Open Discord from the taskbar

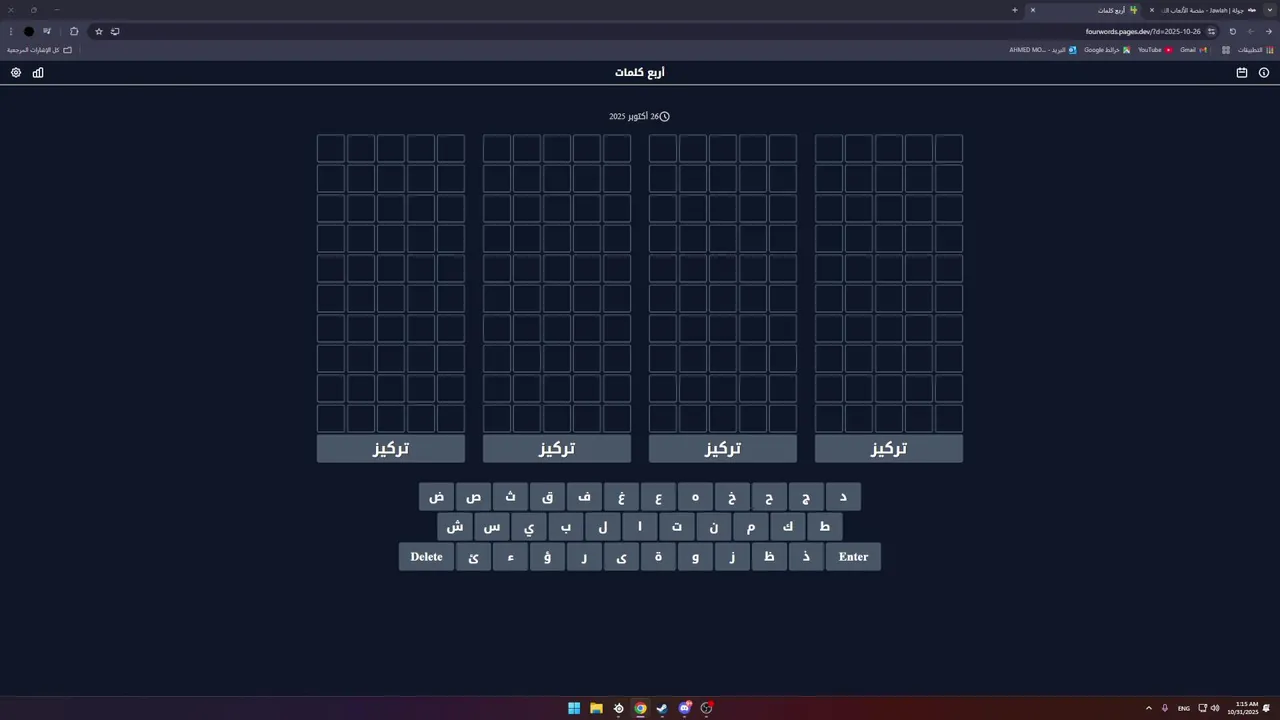pos(684,708)
